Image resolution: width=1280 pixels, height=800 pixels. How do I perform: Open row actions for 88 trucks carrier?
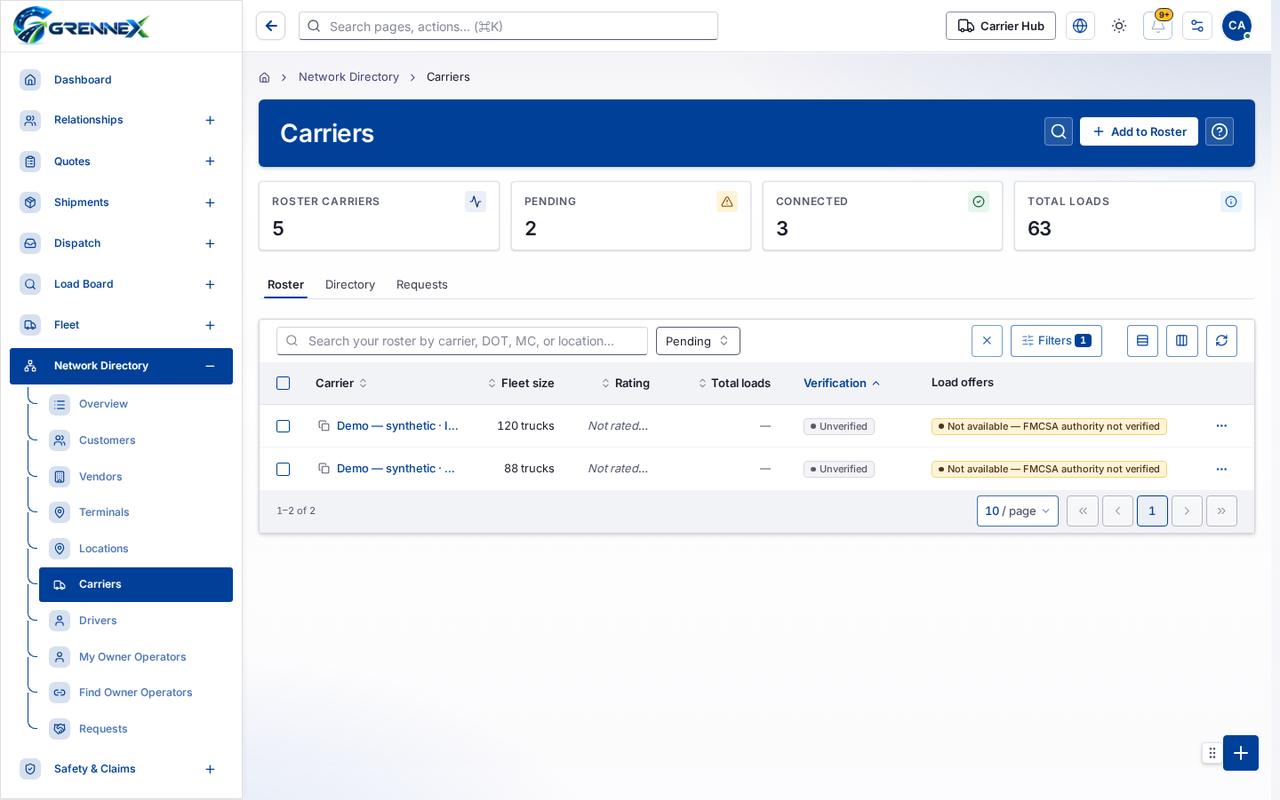[x=1221, y=469]
